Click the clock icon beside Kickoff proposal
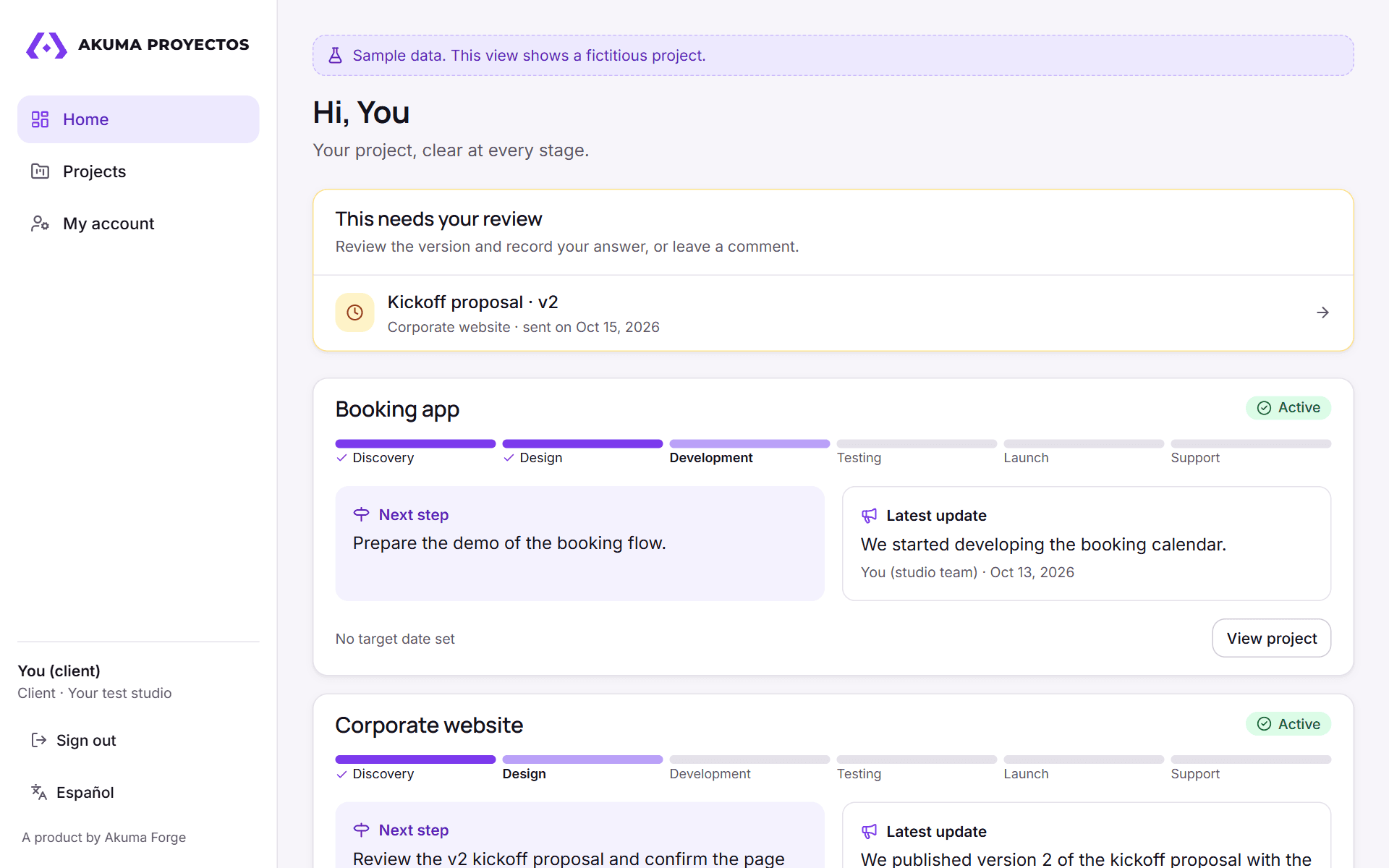Screen dimensions: 1389x868 354,312
